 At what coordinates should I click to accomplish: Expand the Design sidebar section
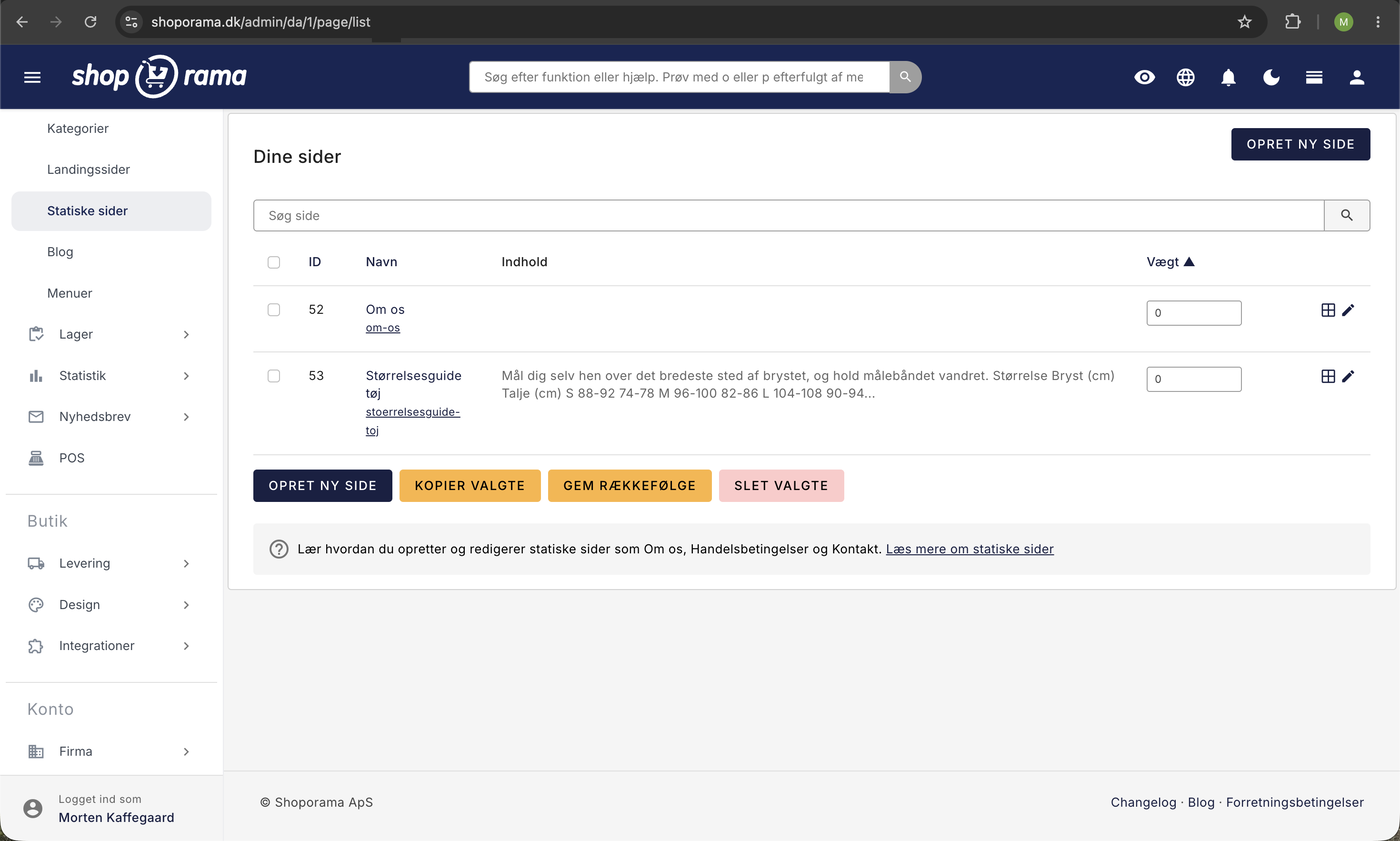click(x=111, y=604)
